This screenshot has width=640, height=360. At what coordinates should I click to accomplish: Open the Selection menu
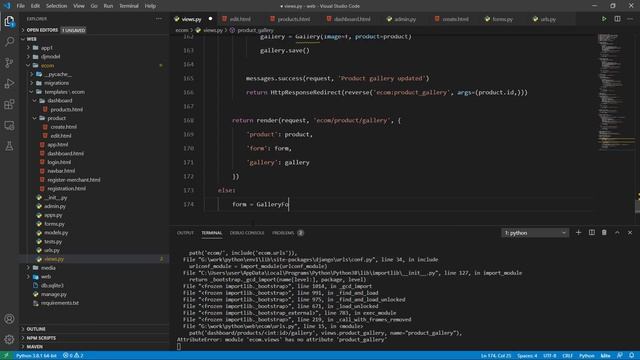(x=56, y=6)
